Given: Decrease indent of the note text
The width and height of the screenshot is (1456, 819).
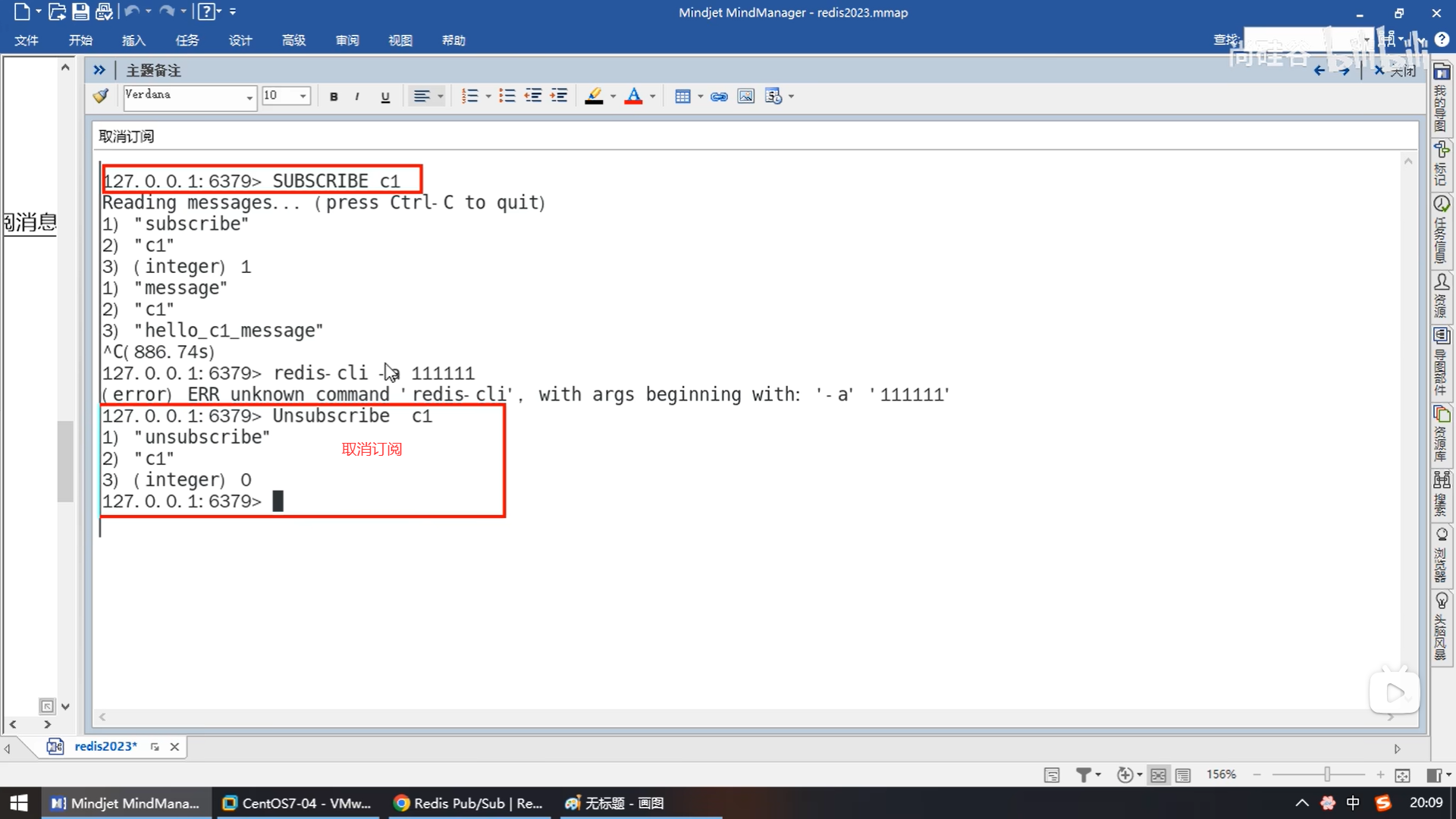Looking at the screenshot, I should coord(533,96).
